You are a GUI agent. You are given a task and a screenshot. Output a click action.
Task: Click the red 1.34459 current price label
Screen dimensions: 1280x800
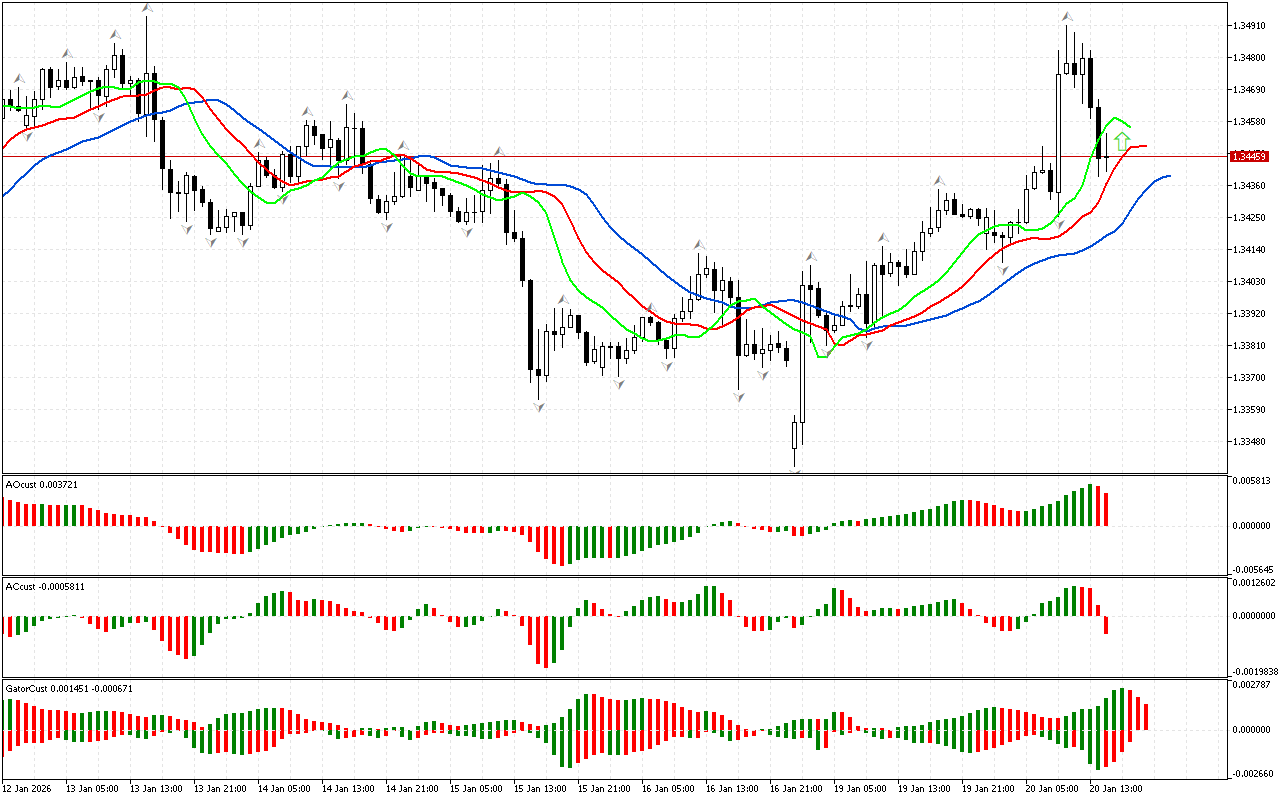pos(1249,157)
